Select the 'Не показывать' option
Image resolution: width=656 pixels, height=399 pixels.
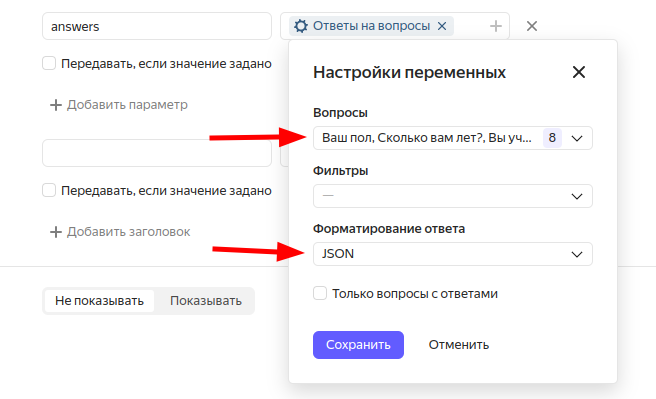99,301
